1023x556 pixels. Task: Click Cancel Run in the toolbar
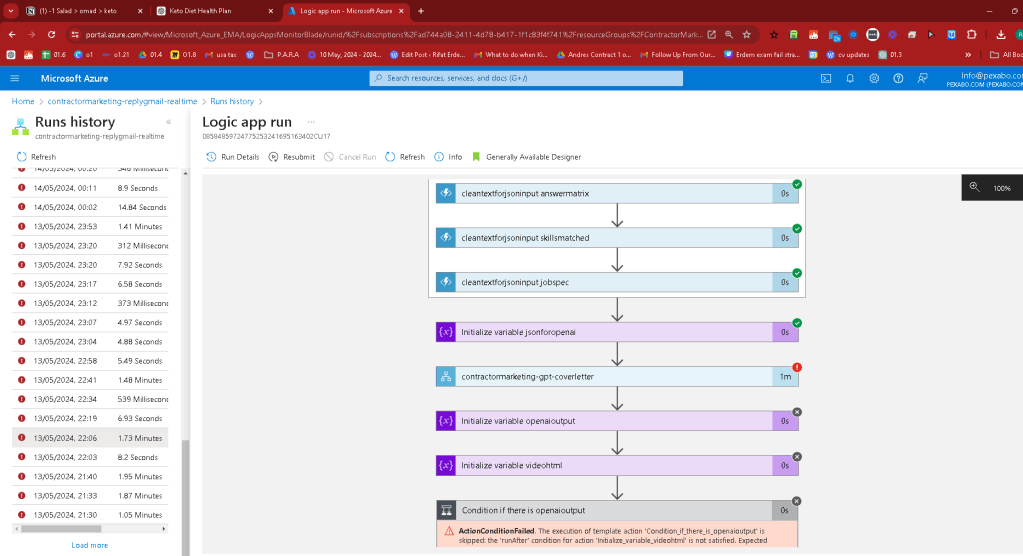(350, 157)
